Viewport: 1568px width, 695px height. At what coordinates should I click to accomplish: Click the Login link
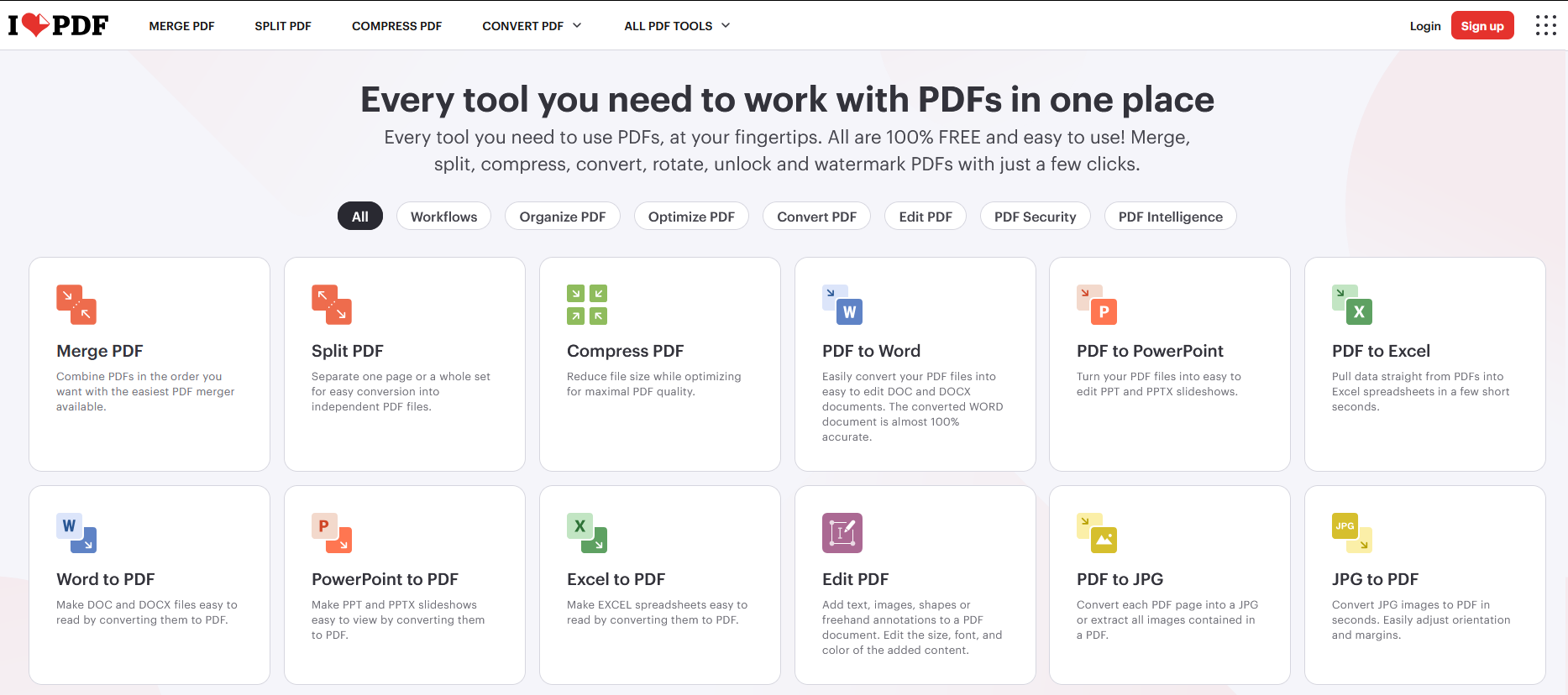tap(1425, 26)
